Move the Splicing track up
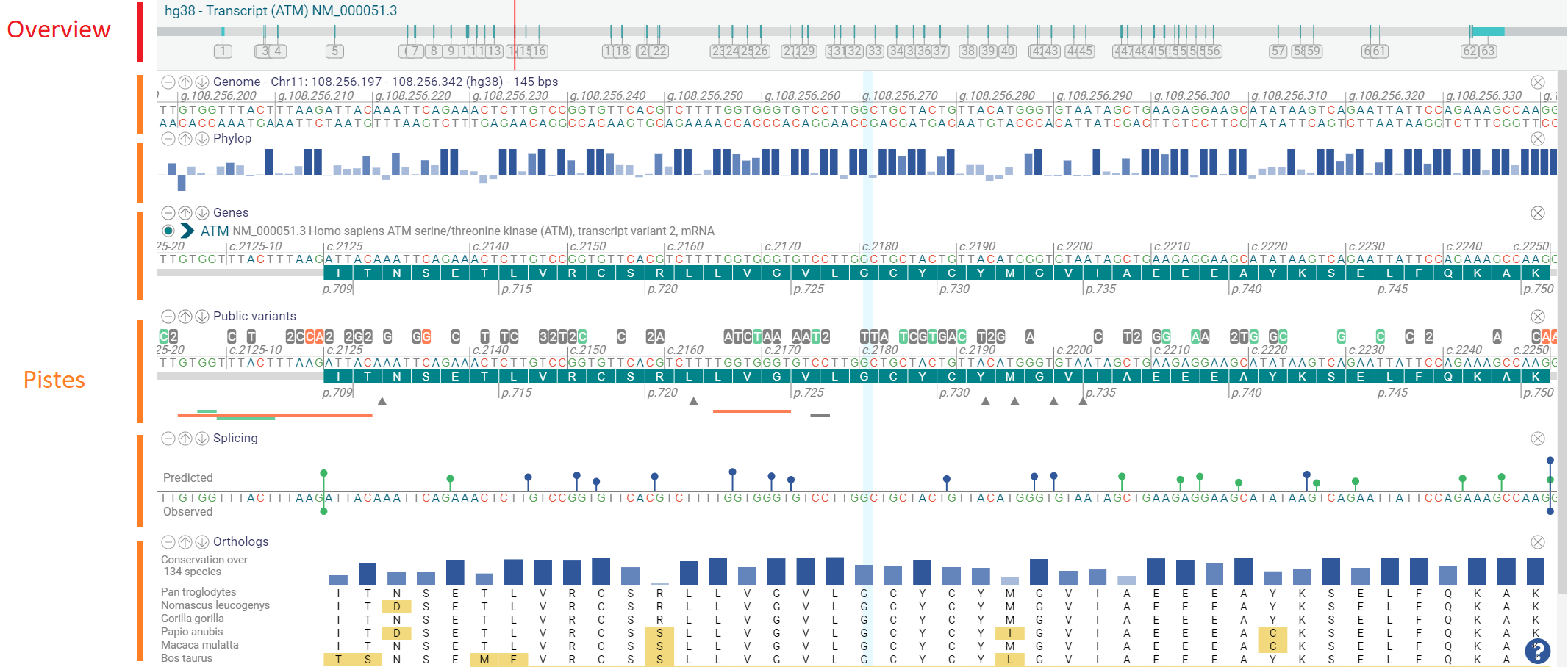Screen dimensions: 1568x667 pos(185,439)
